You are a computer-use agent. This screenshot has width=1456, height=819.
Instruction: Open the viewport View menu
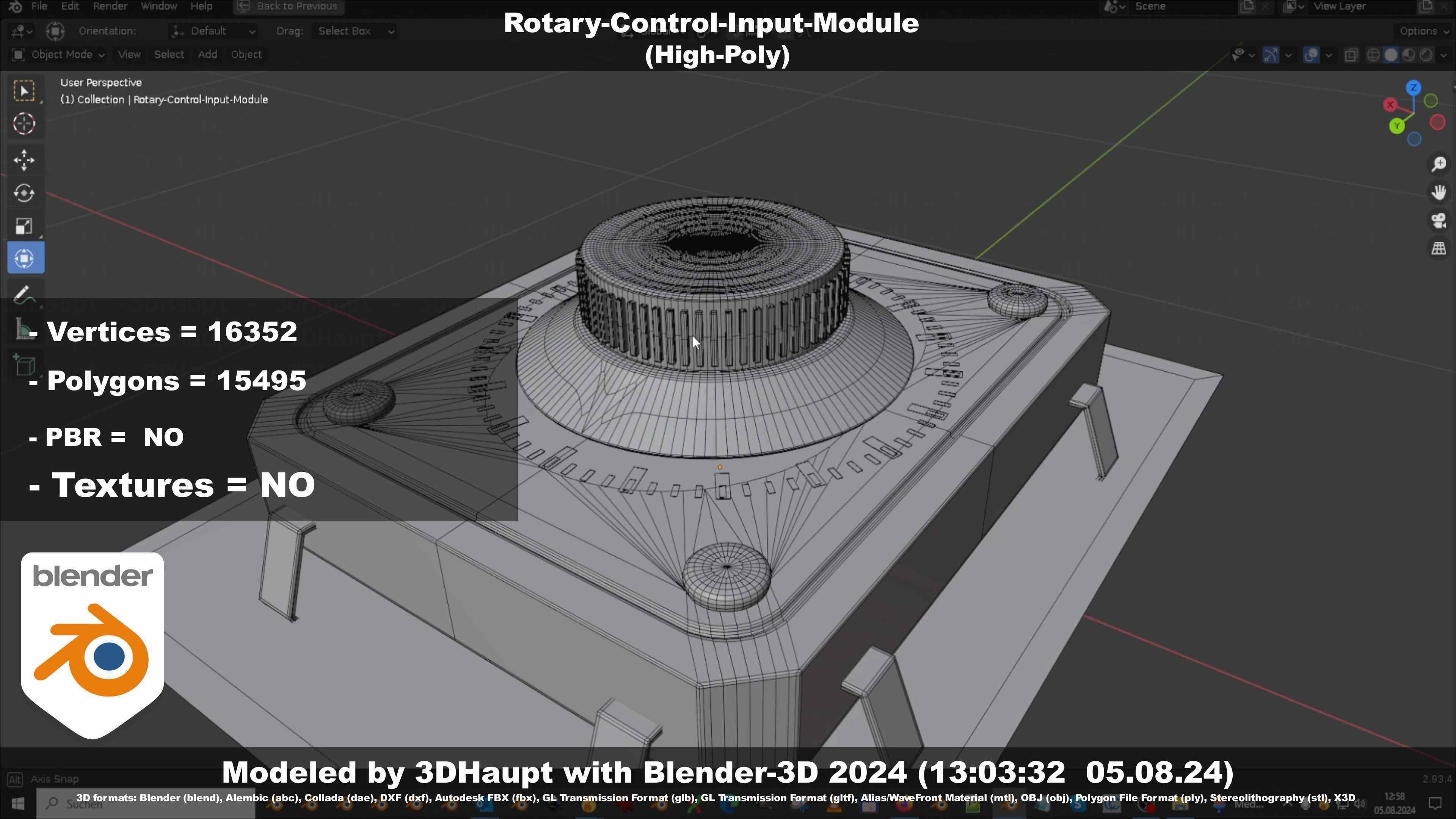coord(129,55)
